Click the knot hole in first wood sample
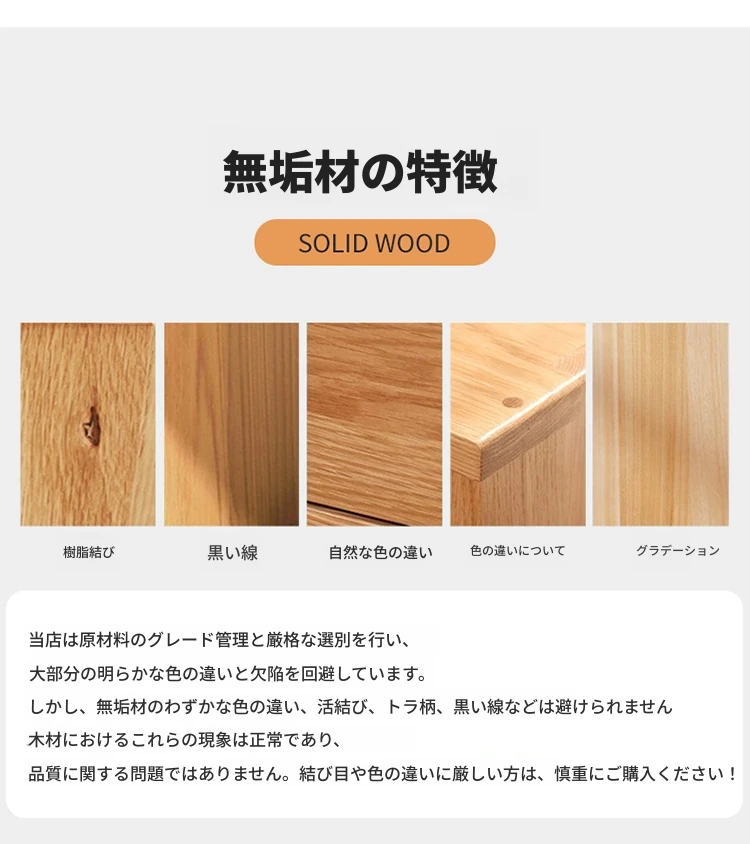This screenshot has height=844, width=750. tap(92, 427)
